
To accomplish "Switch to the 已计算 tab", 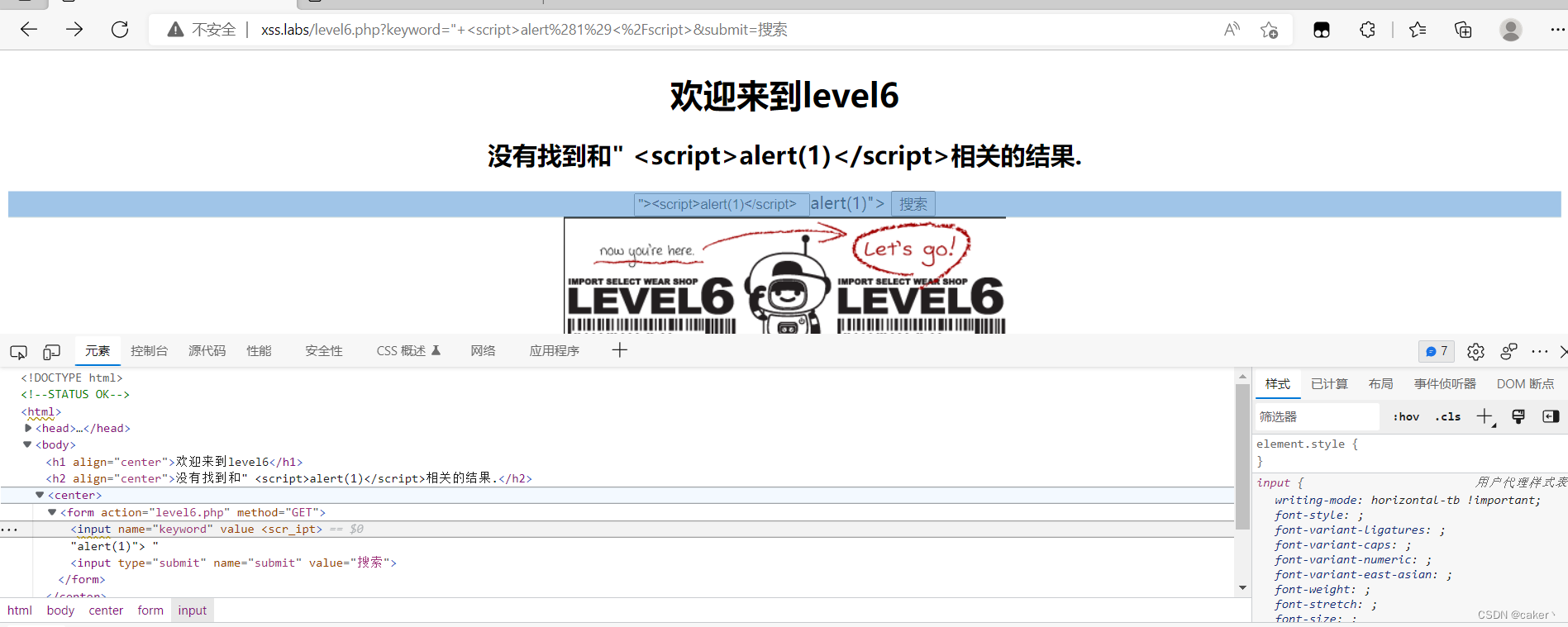I will click(1329, 384).
